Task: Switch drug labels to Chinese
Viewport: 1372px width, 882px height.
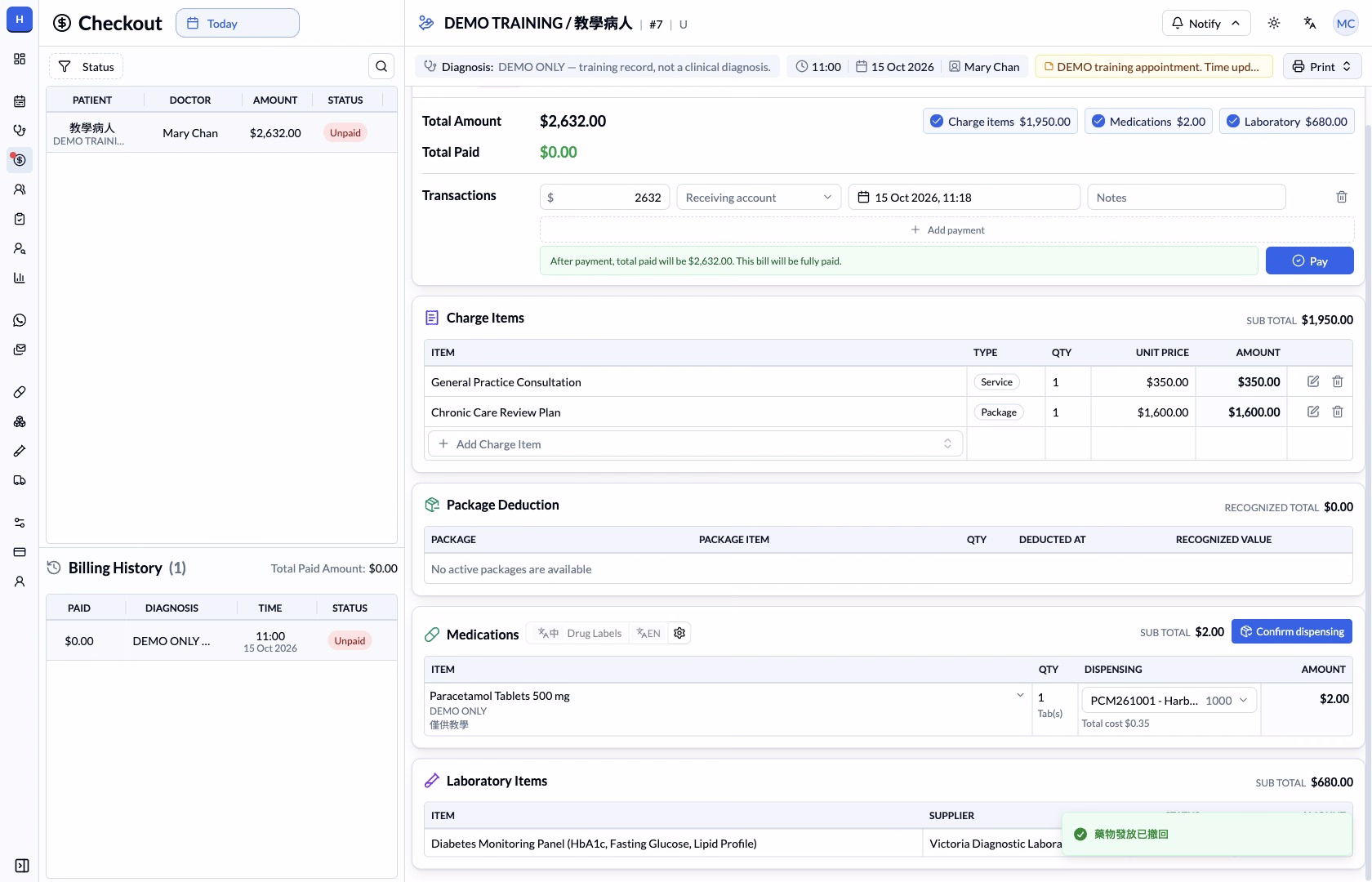Action: [548, 633]
